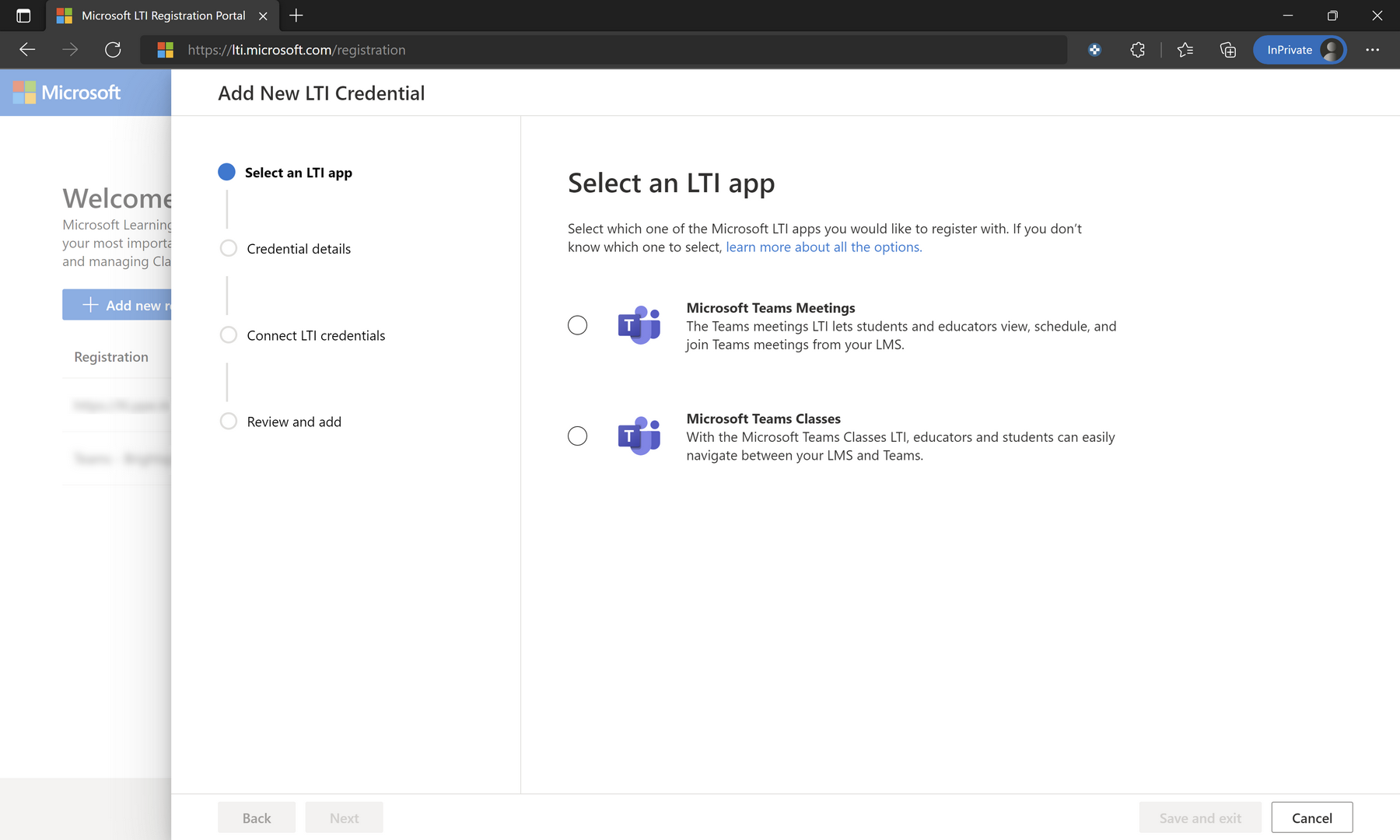Click the Credential details wizard step

[298, 248]
